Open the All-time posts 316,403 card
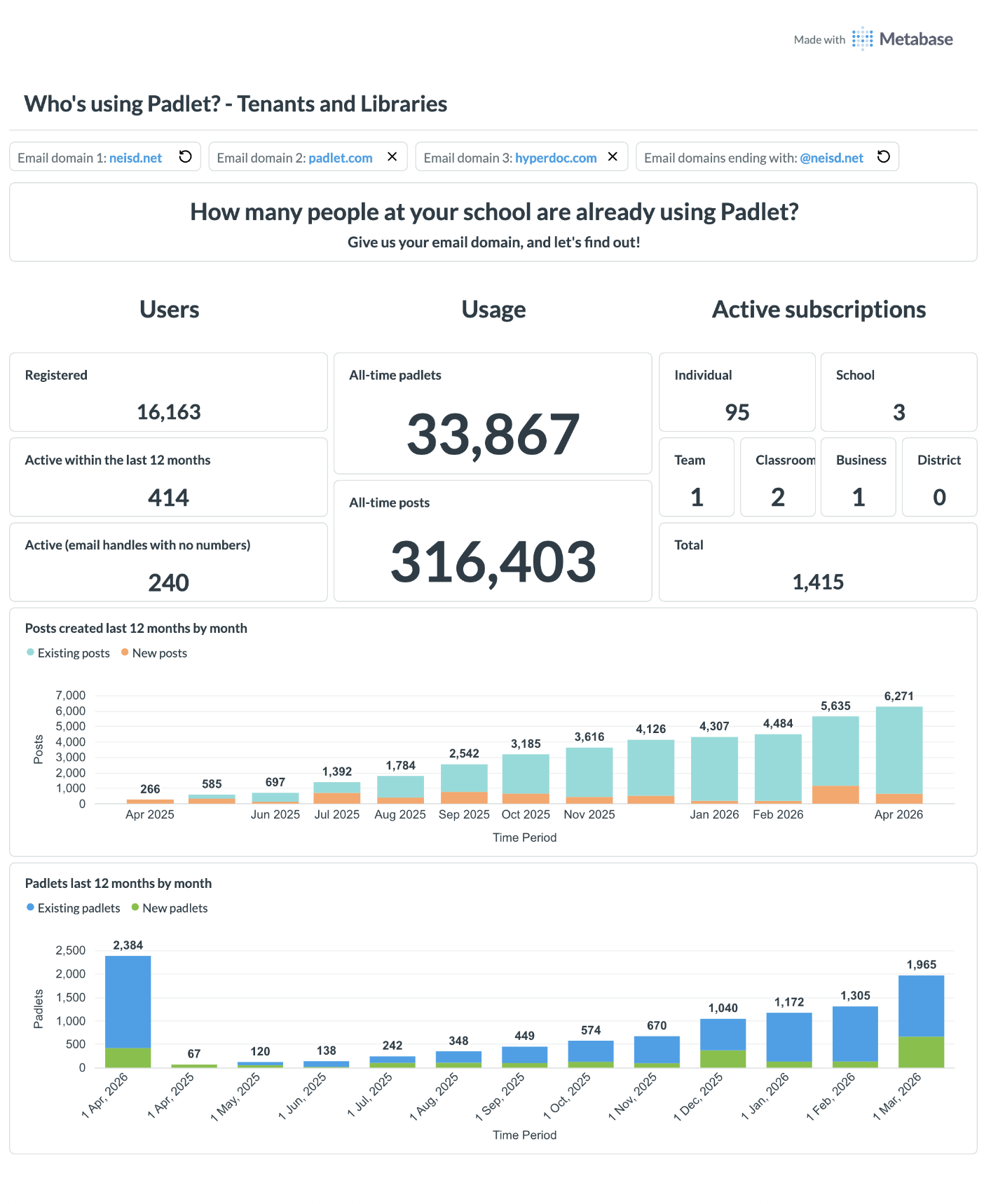This screenshot has height=1204, width=991. (493, 541)
